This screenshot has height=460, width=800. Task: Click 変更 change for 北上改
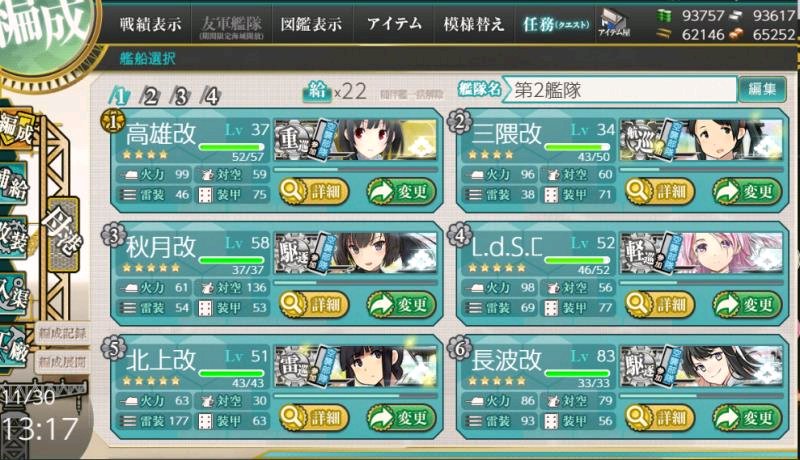[401, 418]
